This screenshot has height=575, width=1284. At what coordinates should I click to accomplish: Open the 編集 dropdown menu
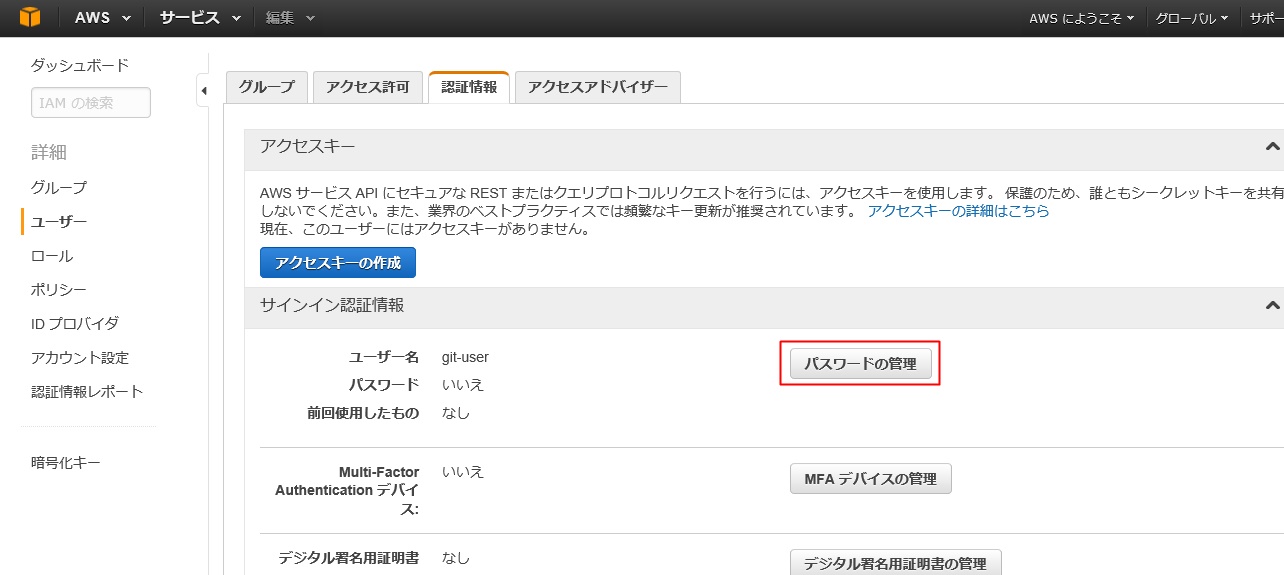tap(290, 18)
